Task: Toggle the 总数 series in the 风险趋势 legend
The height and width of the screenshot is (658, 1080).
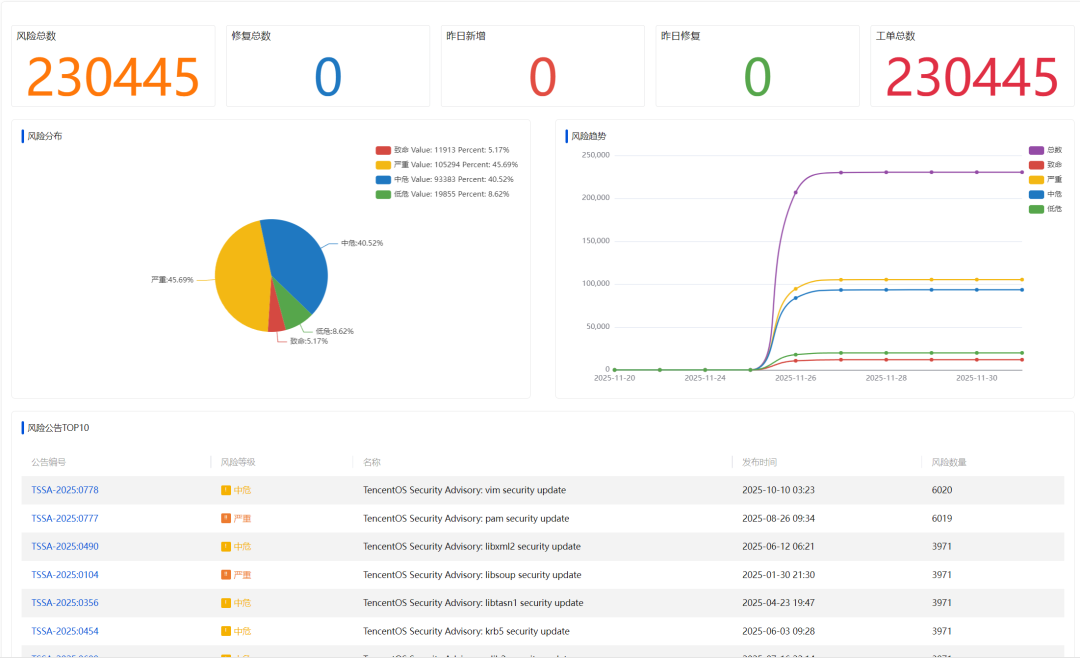Action: (1036, 150)
